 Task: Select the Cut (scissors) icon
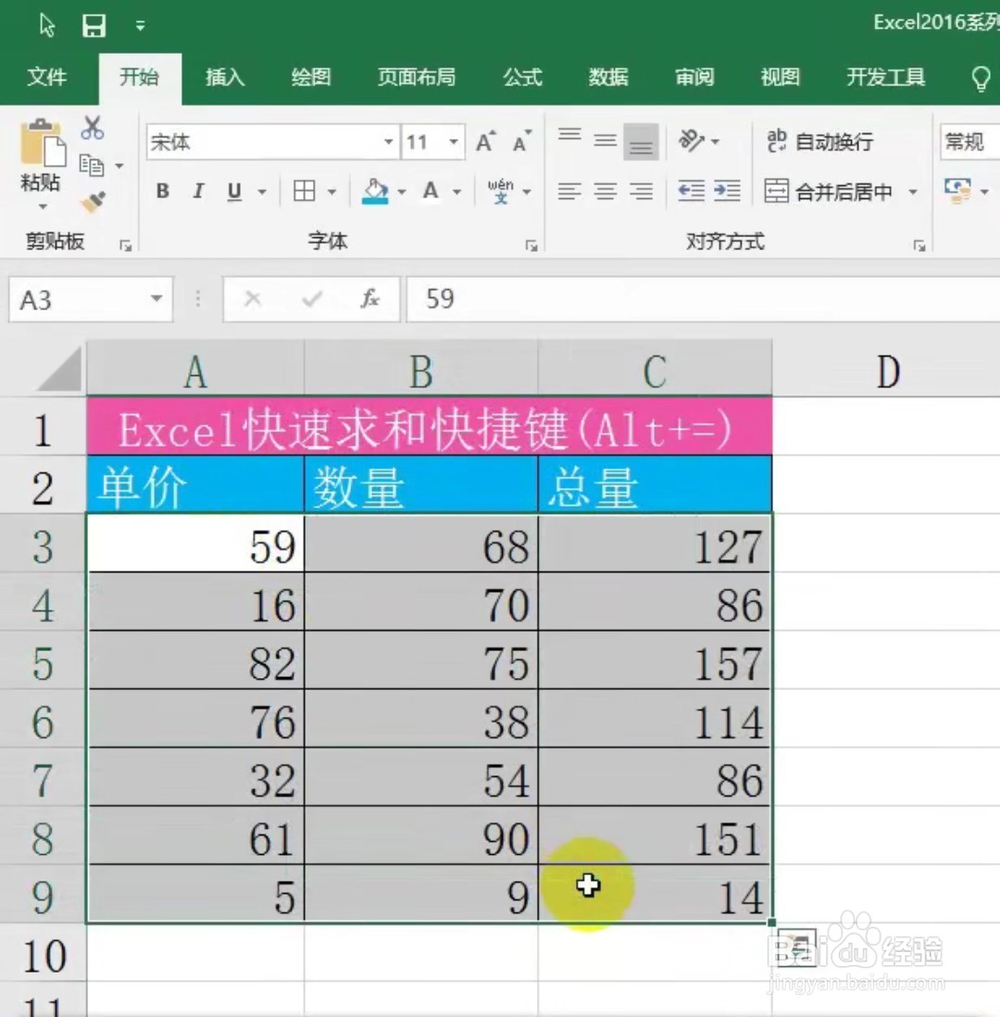(93, 127)
